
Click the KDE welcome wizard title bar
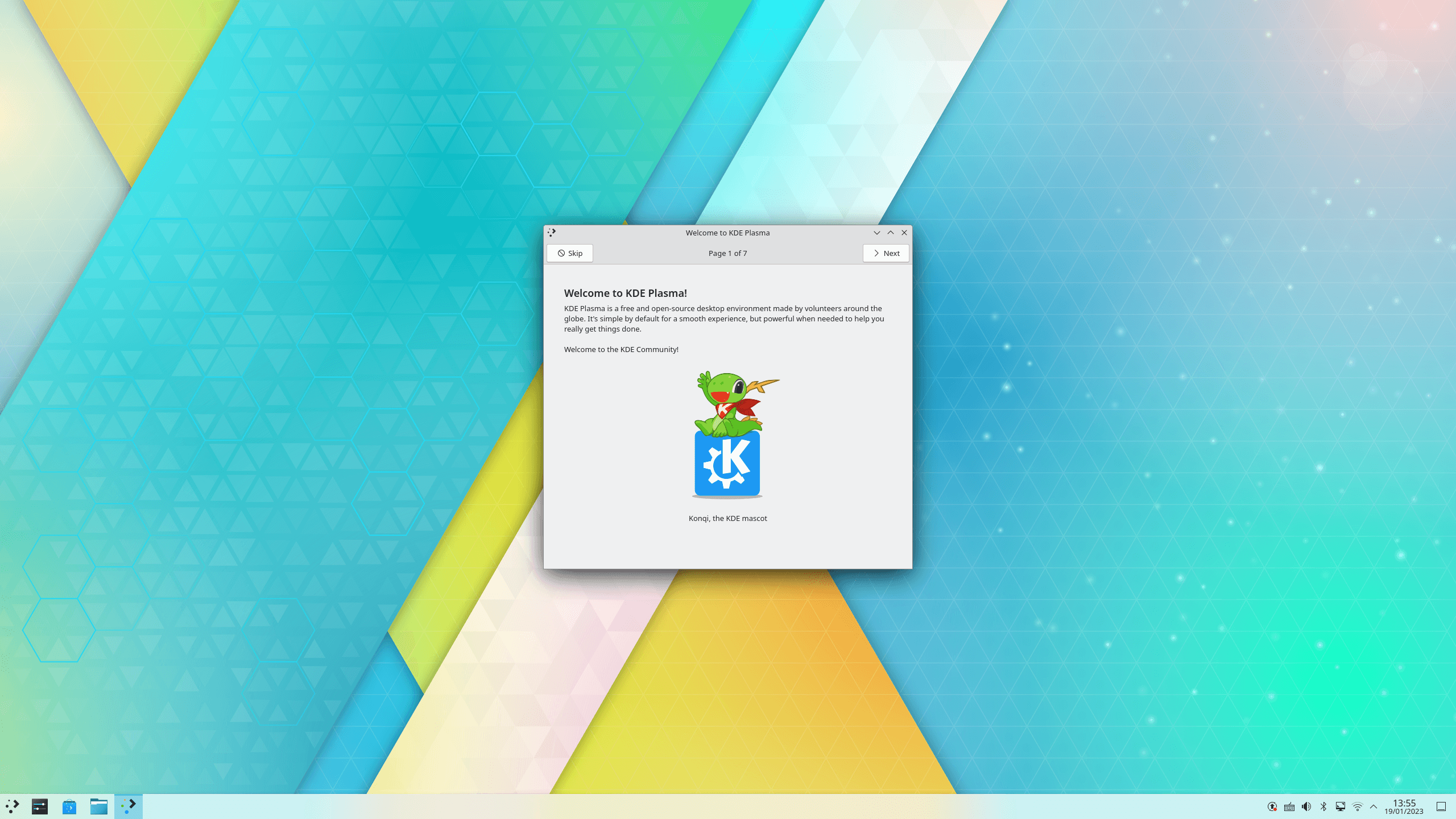pos(727,232)
